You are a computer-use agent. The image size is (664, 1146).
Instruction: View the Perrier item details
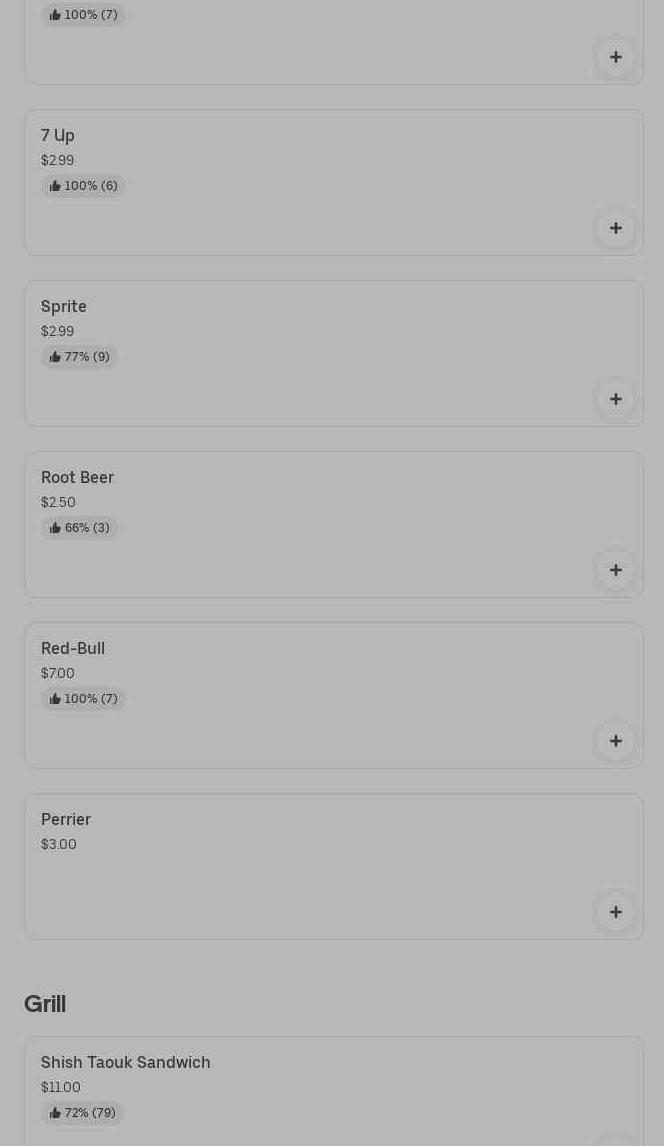coord(66,819)
